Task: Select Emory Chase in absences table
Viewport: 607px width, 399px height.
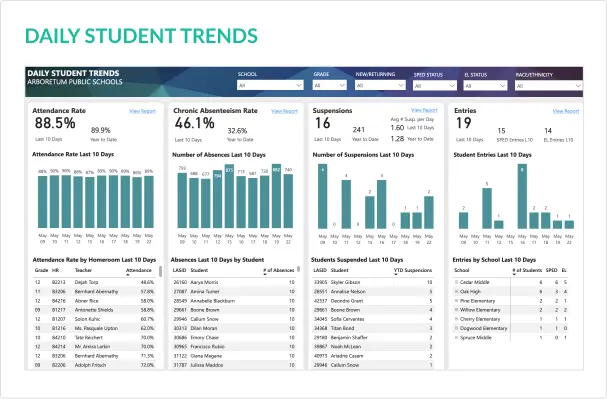Action: point(233,337)
